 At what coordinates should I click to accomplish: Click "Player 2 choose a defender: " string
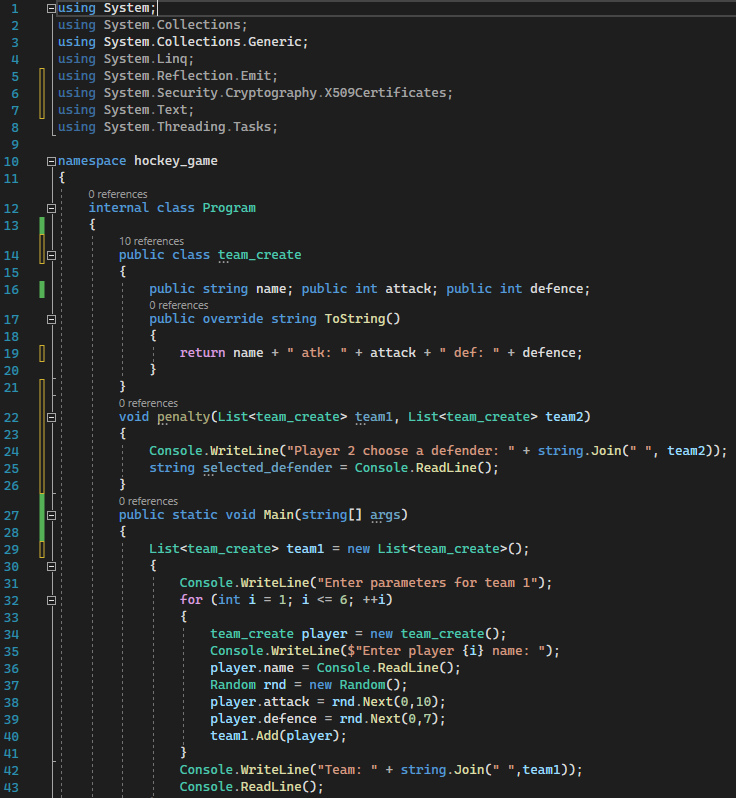coord(401,451)
